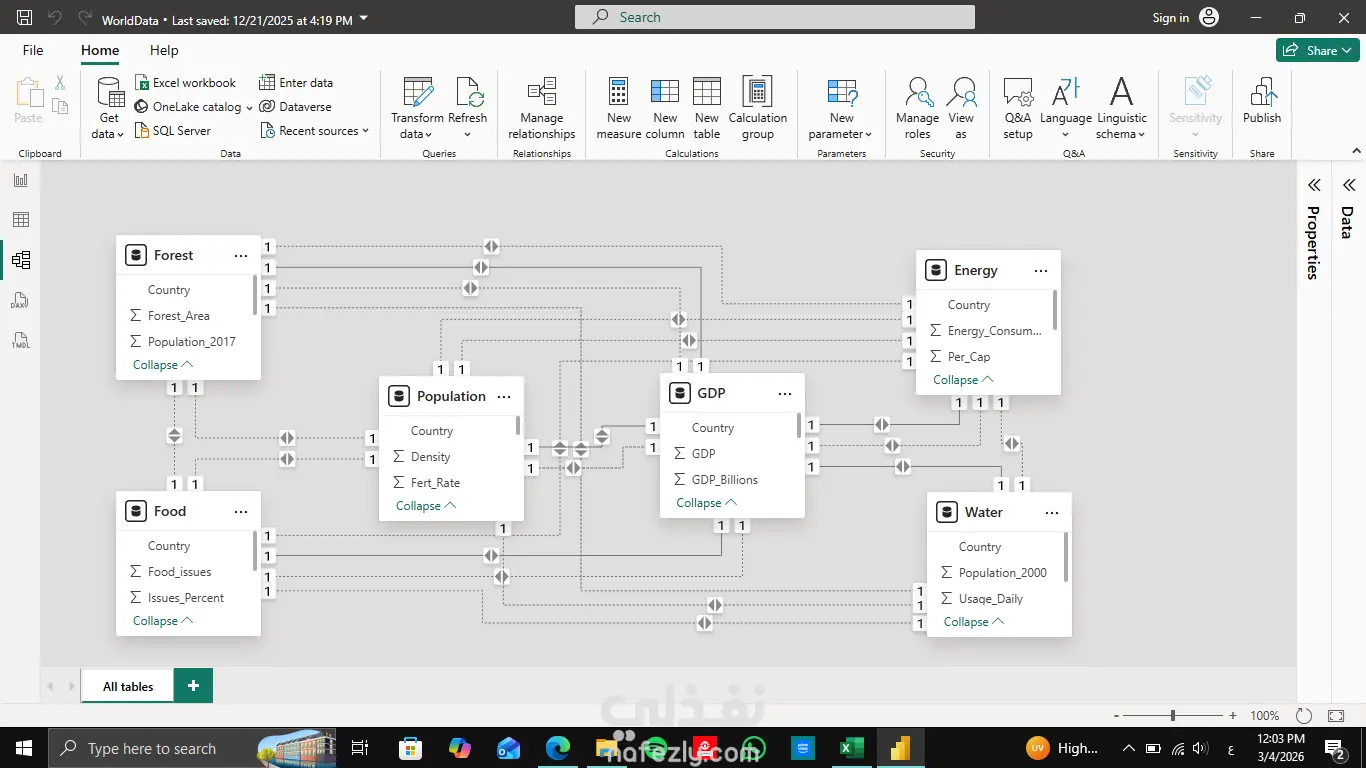Open Manage relationships dialog
Viewport: 1366px width, 768px height.
[x=541, y=109]
